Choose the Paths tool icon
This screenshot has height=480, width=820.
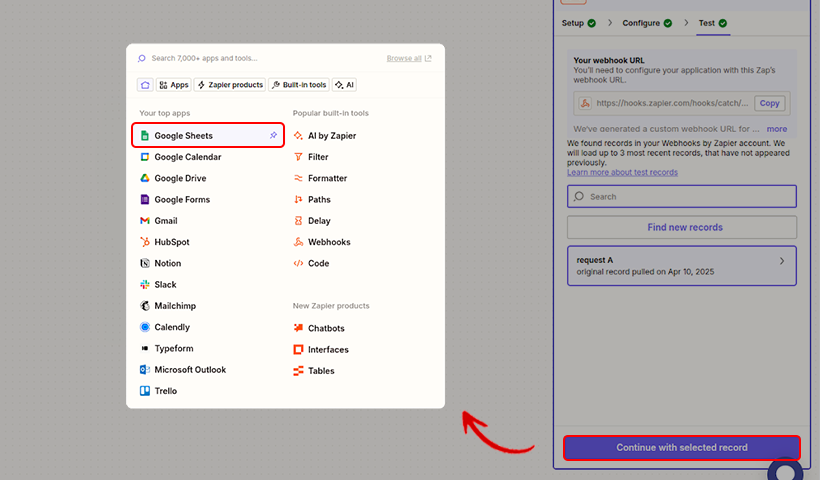click(298, 199)
